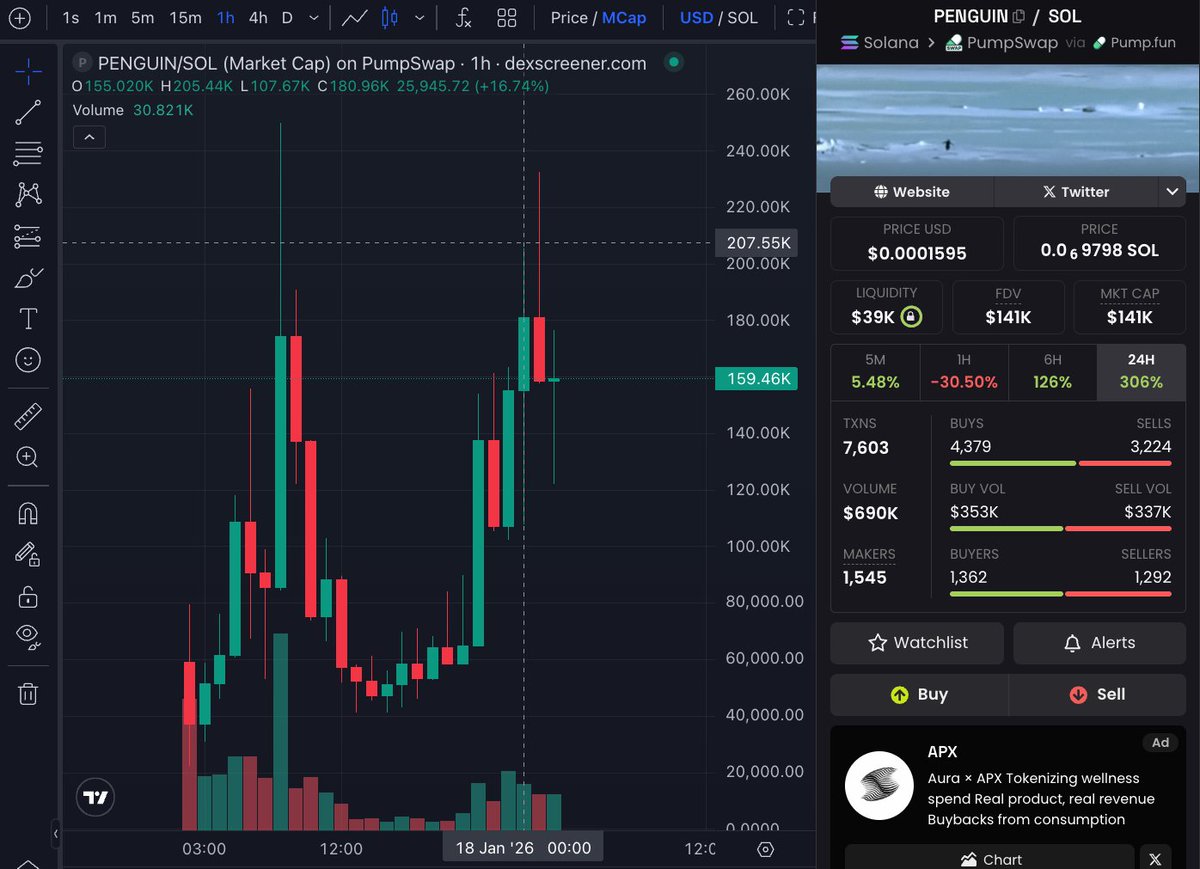
Task: Switch chart display from MCap to Price
Action: 569,17
